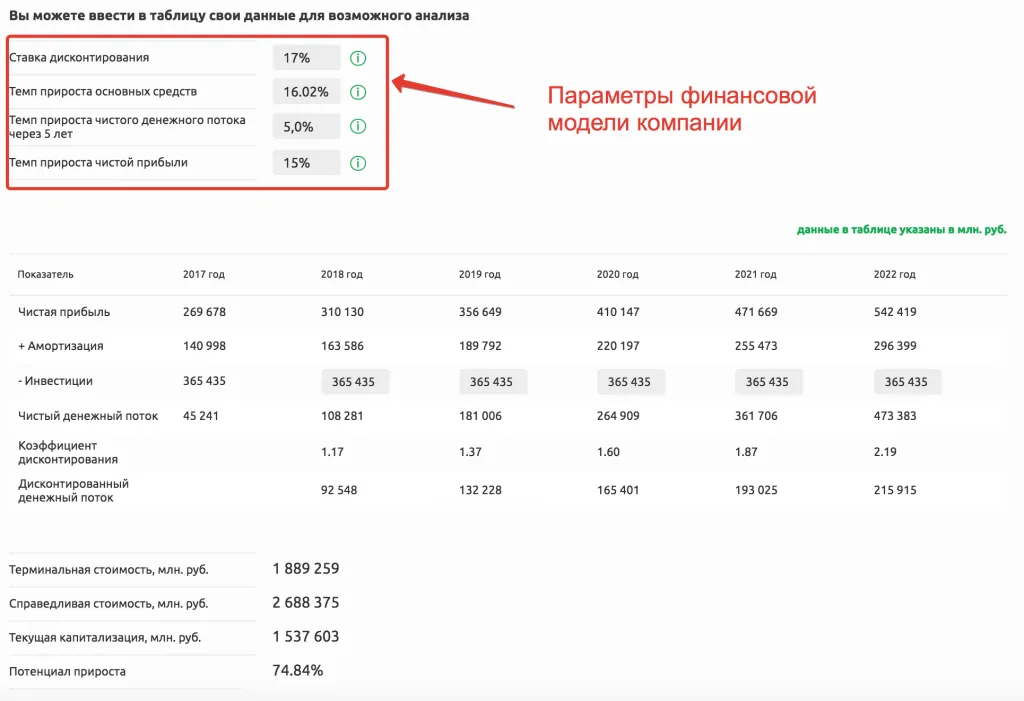Click the fair value 2 688 375

coord(306,603)
